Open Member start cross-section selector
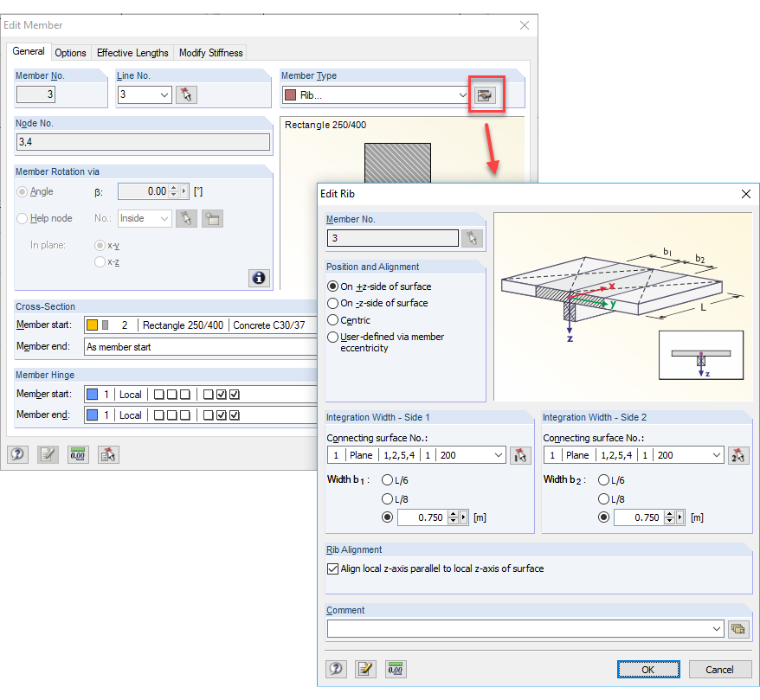 (201, 325)
